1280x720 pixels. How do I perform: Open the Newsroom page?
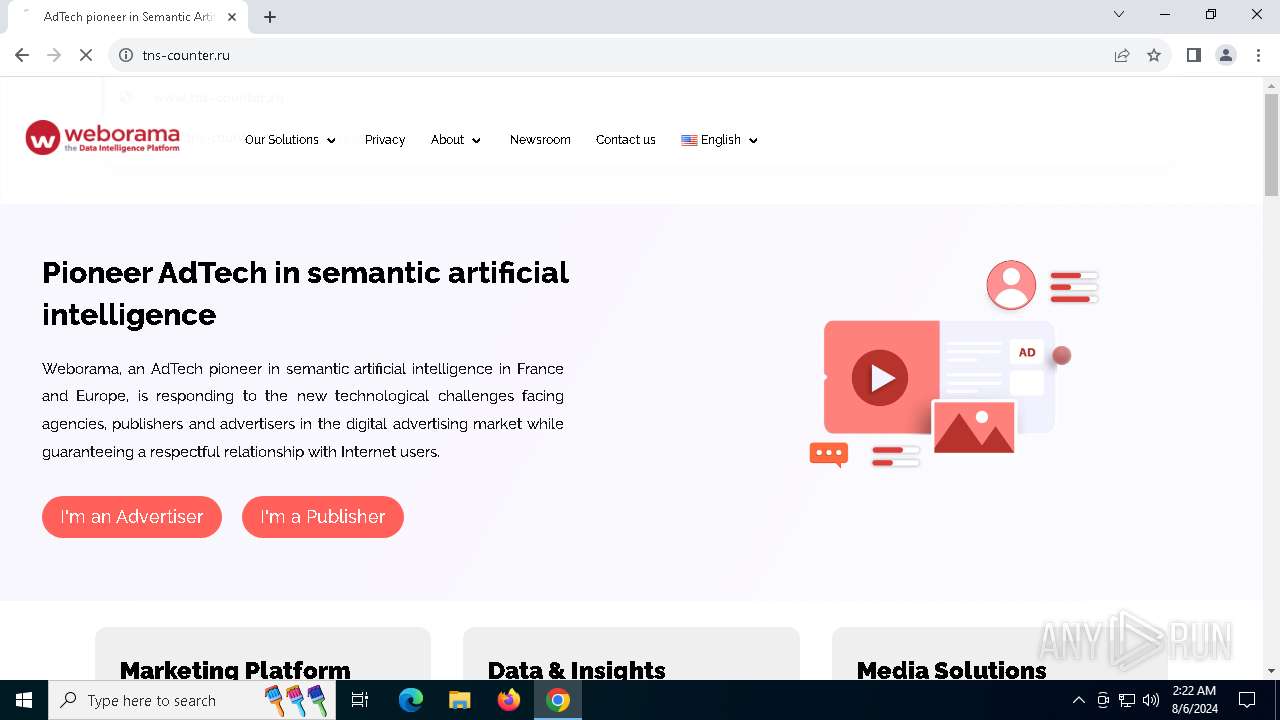(540, 140)
